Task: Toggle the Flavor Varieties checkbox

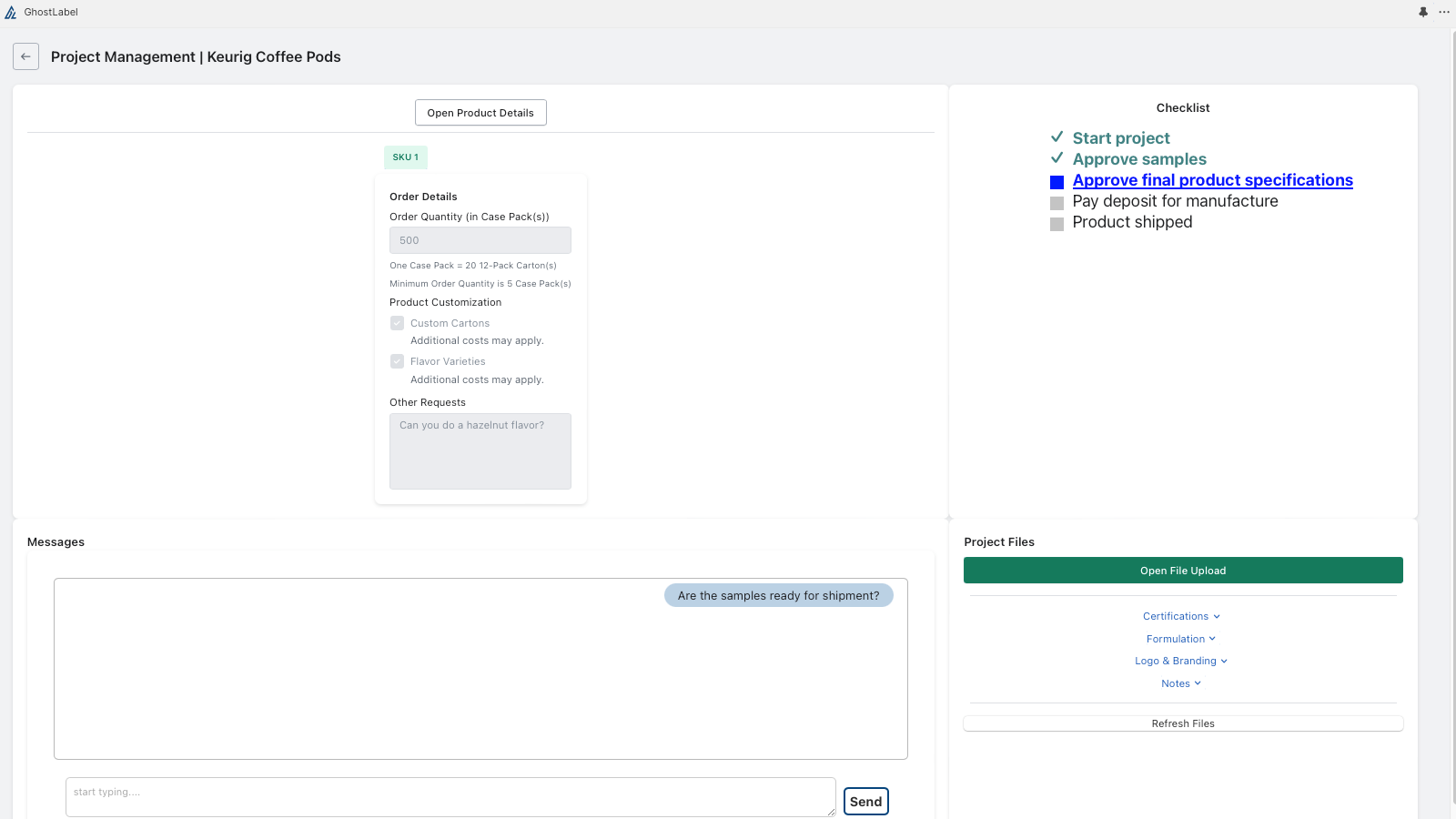Action: [397, 361]
